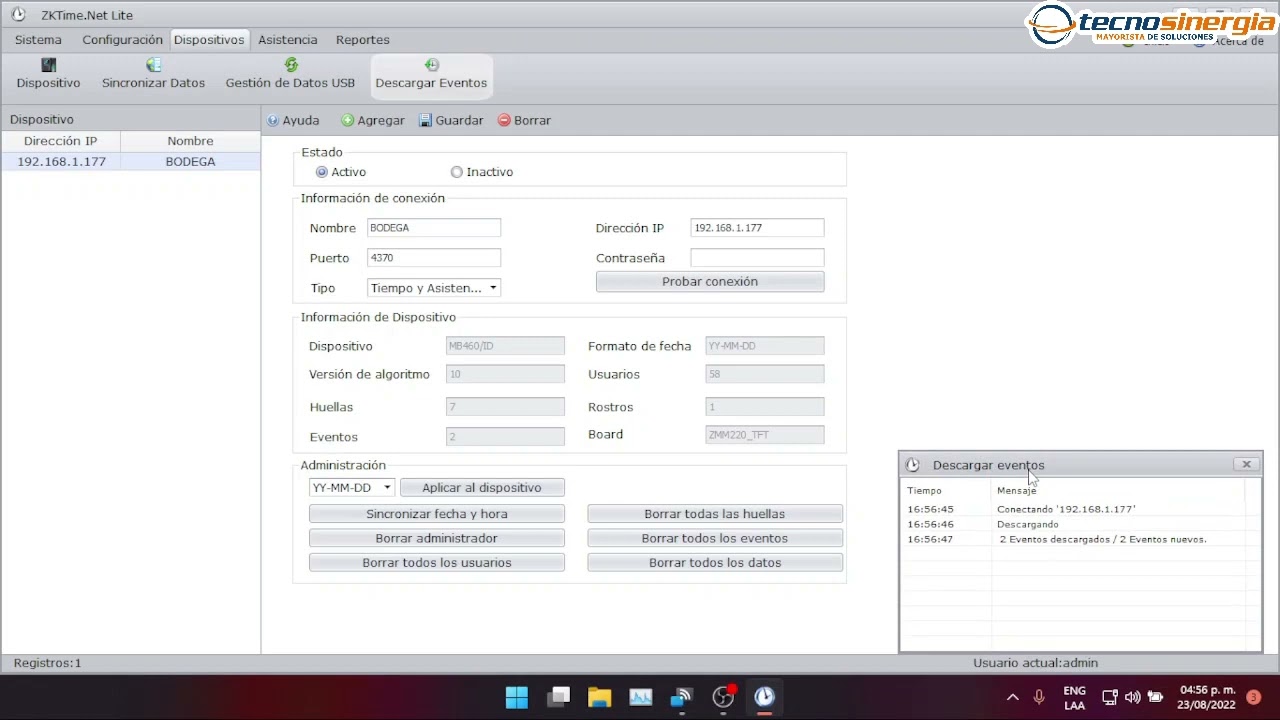Click the Dirección IP column header
This screenshot has width=1280, height=720.
61,141
